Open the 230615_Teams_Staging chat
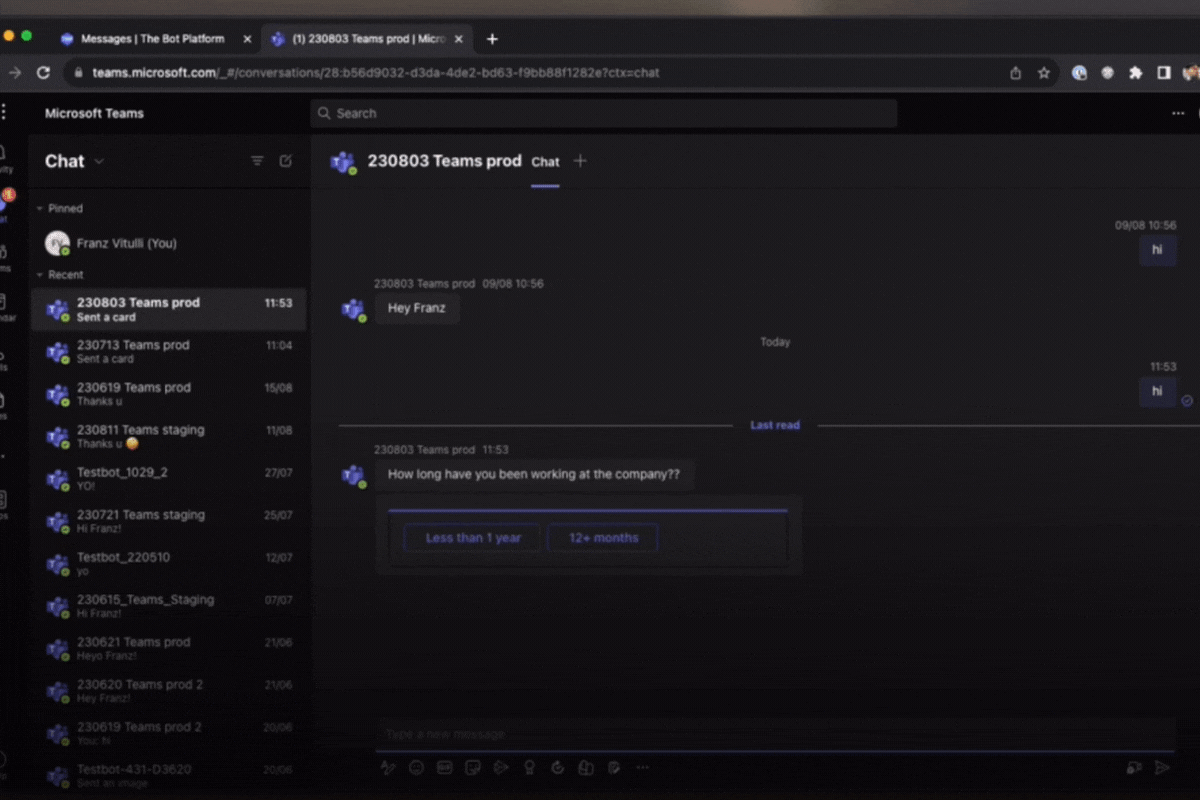This screenshot has width=1200, height=800. (x=168, y=607)
